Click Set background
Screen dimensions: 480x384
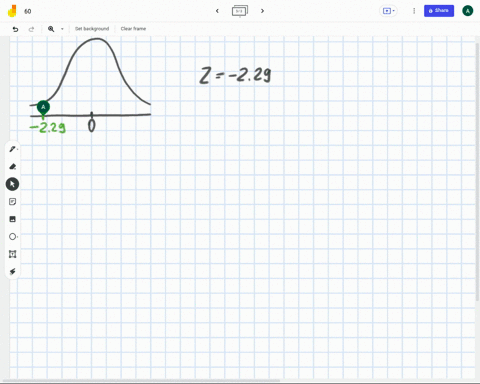click(x=92, y=29)
